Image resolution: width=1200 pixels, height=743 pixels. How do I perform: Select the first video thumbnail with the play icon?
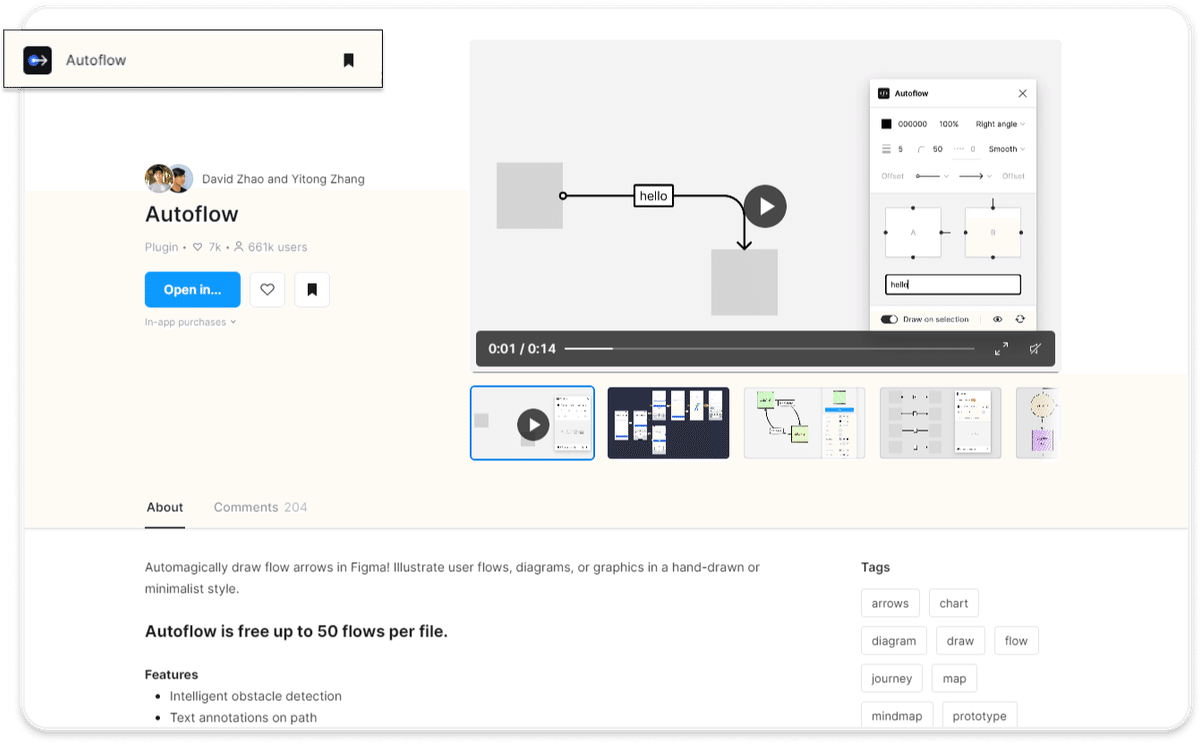(x=532, y=423)
